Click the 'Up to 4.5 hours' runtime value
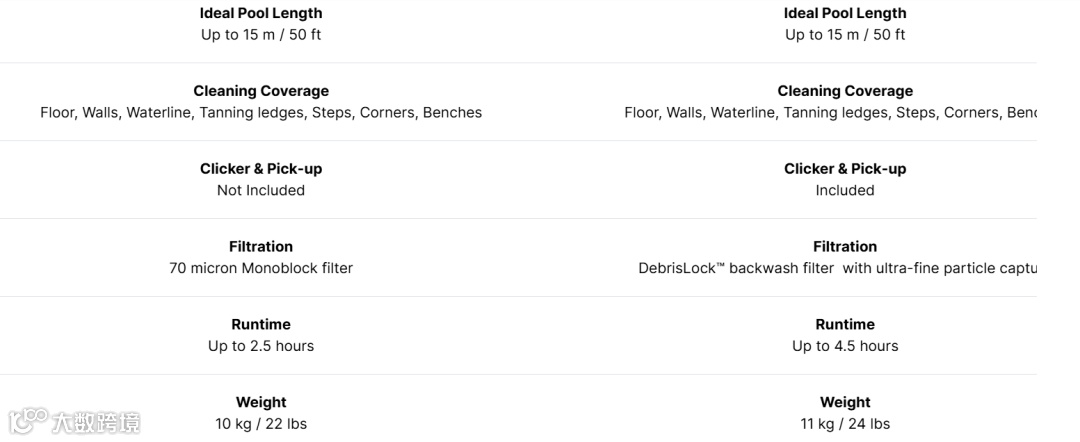The height and width of the screenshot is (442, 1080). tap(845, 346)
